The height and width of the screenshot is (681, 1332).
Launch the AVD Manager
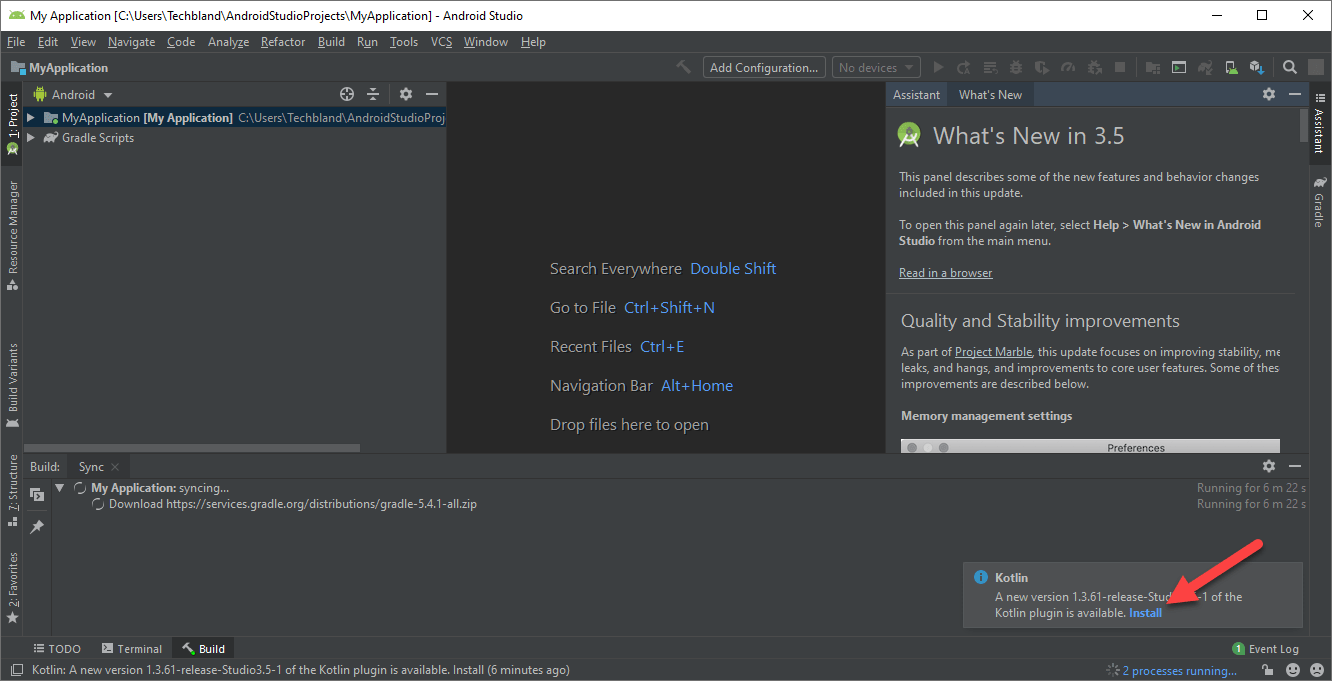(x=1230, y=67)
